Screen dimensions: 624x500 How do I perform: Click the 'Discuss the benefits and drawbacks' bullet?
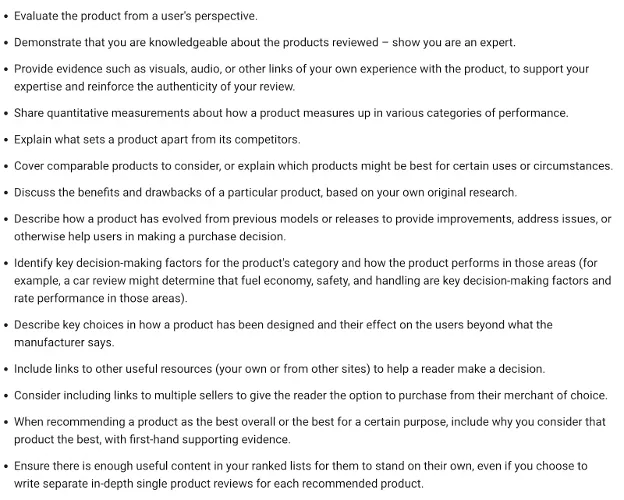pyautogui.click(x=265, y=192)
